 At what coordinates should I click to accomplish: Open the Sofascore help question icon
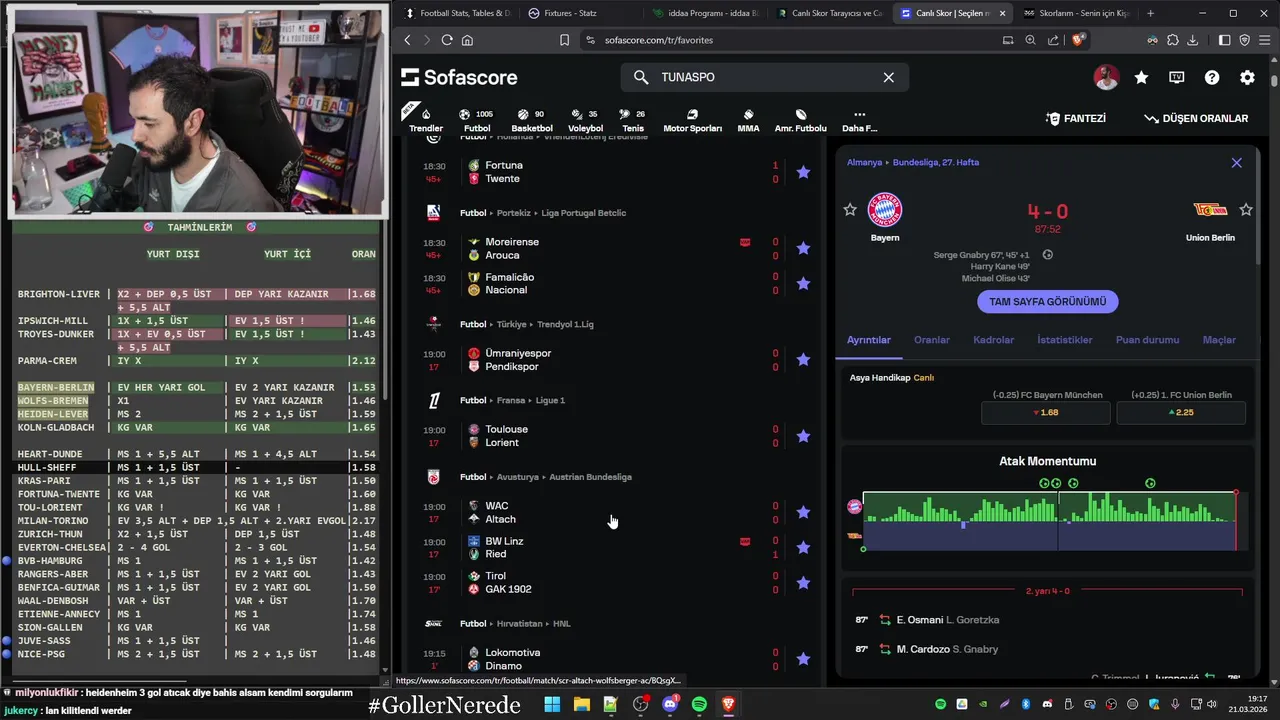click(1212, 77)
